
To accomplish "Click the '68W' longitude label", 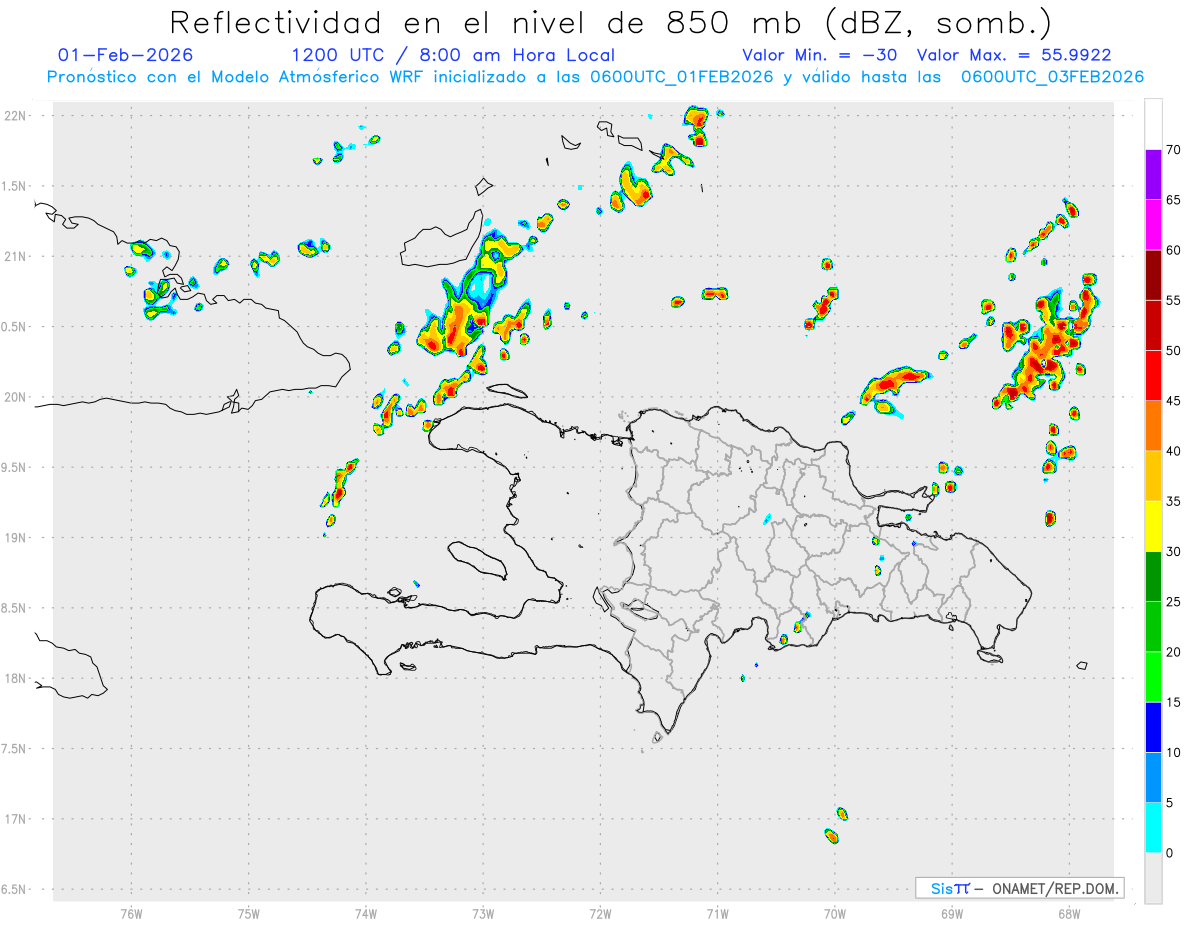I will [x=1068, y=913].
